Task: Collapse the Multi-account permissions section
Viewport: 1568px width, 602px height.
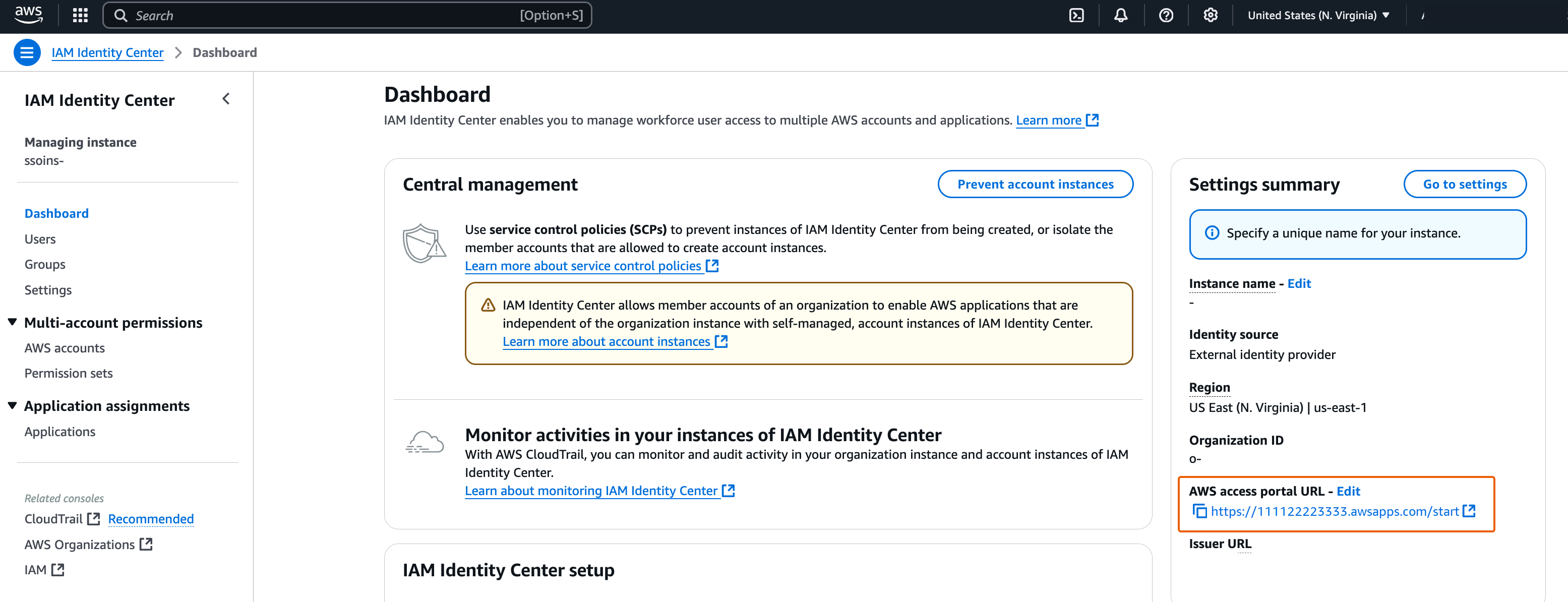Action: (12, 322)
